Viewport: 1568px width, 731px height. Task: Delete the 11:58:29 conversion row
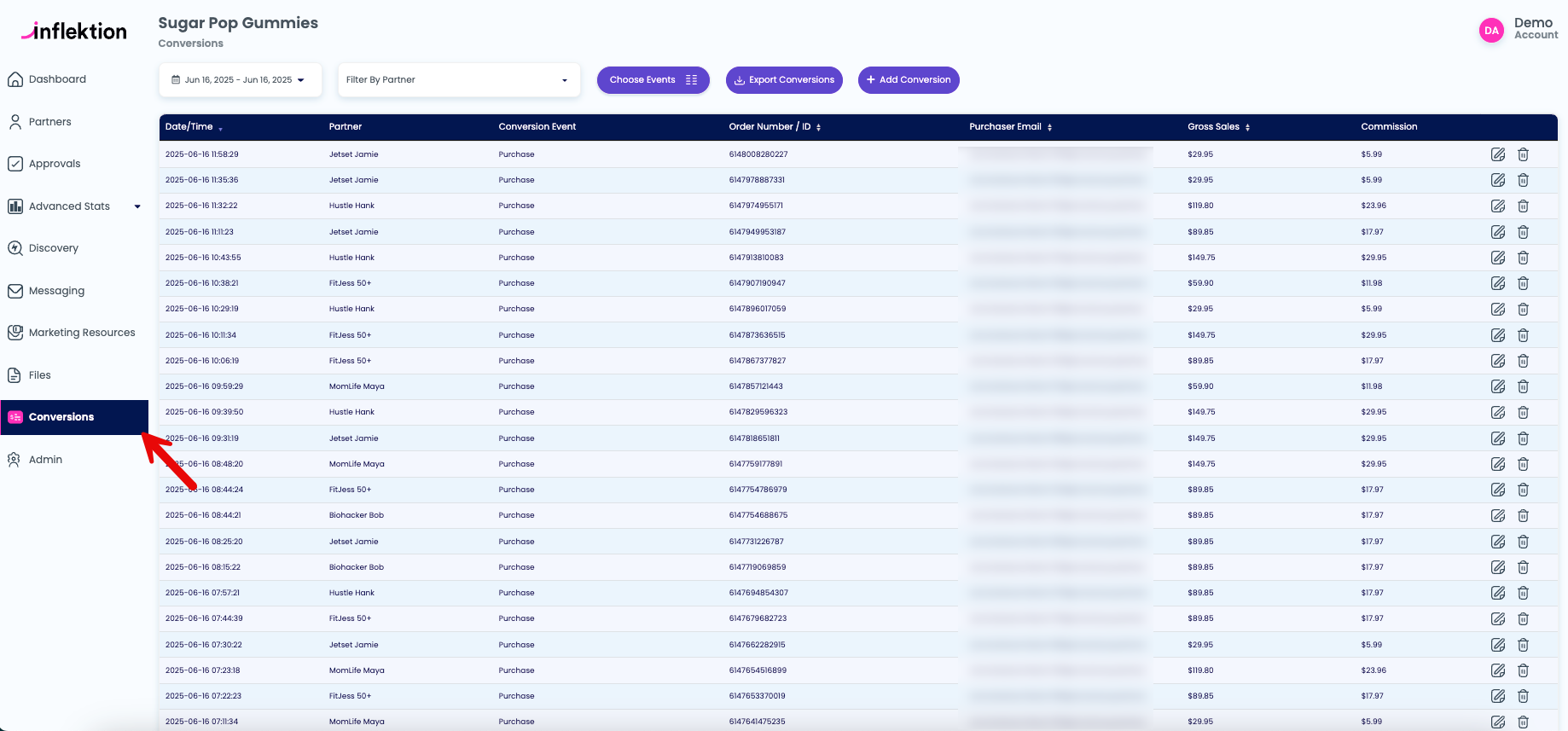point(1523,154)
